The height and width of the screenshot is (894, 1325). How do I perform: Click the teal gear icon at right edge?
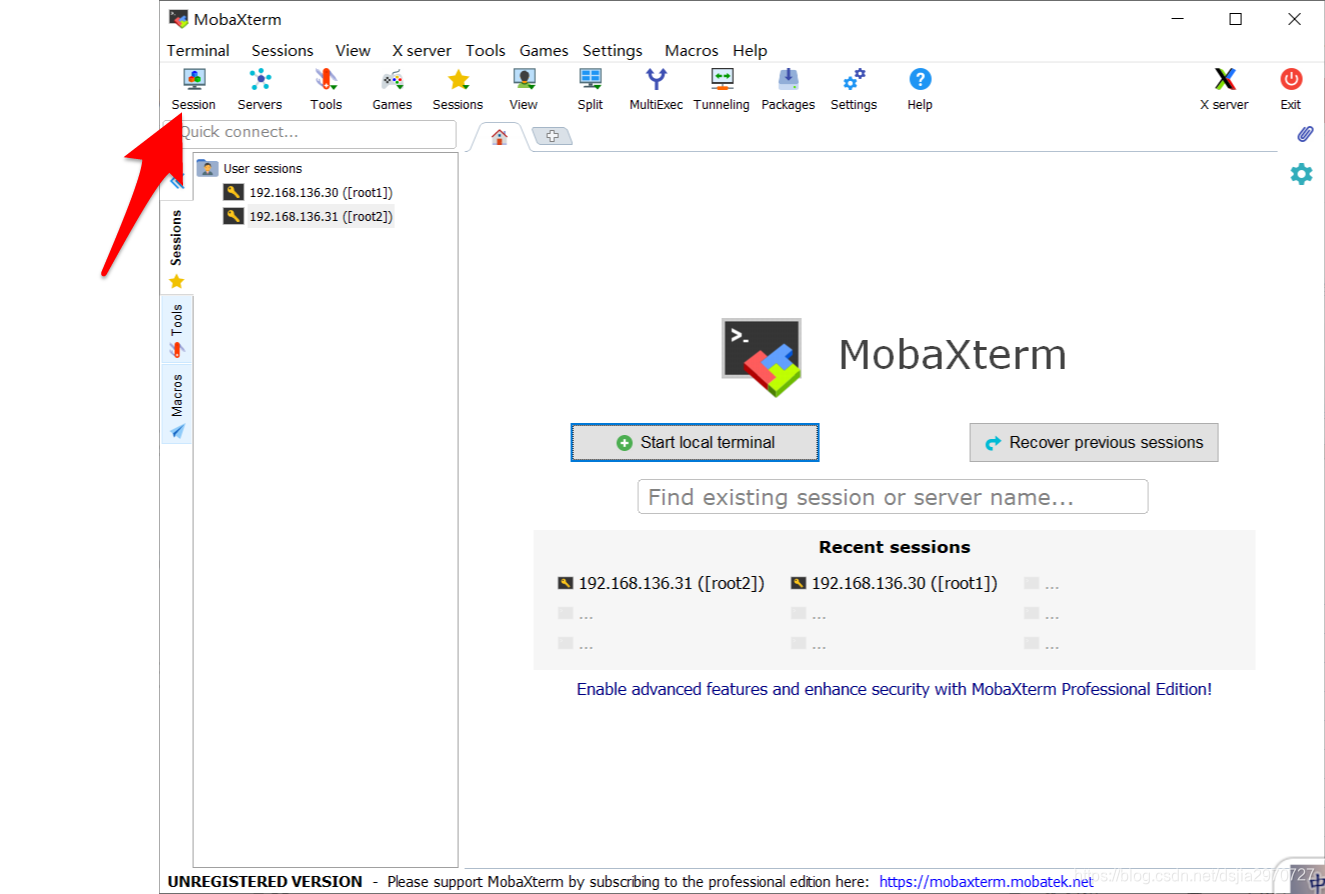[1301, 174]
